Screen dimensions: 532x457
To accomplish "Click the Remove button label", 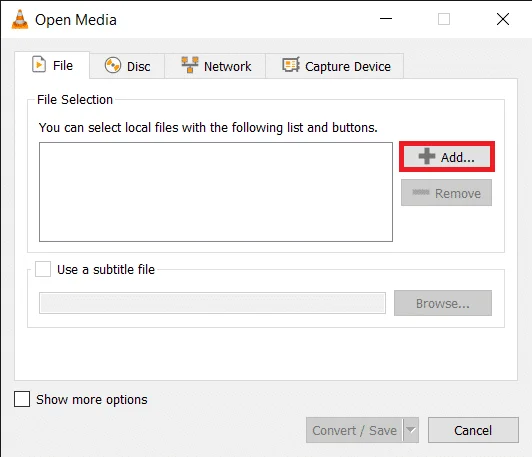I will pyautogui.click(x=458, y=193).
